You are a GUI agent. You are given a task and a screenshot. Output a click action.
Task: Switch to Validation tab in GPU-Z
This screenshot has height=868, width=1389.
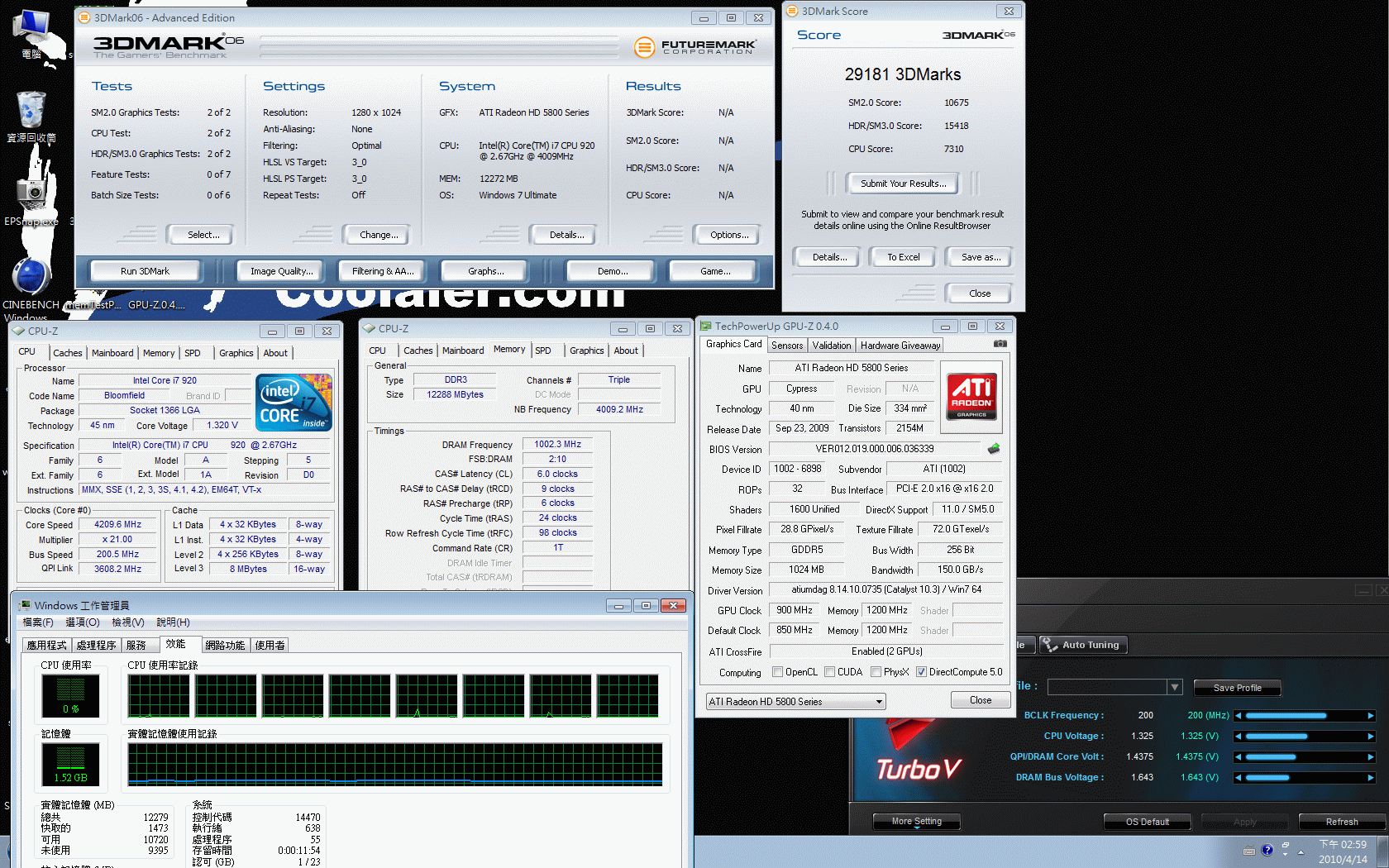pos(831,346)
